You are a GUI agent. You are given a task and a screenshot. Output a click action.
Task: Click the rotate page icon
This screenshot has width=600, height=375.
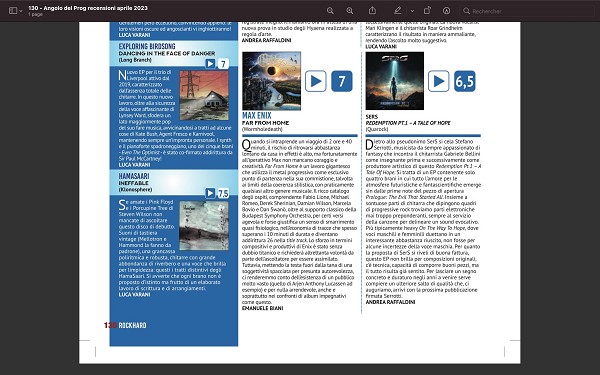(427, 11)
